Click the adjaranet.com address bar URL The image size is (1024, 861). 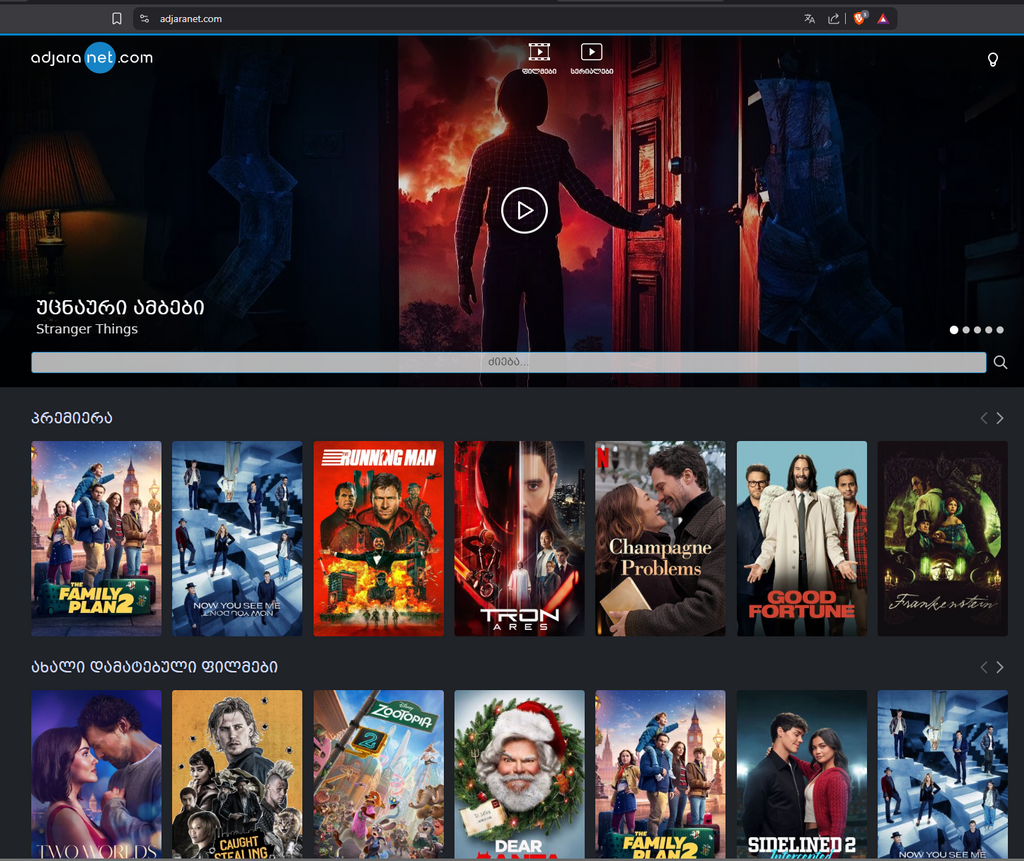[191, 19]
